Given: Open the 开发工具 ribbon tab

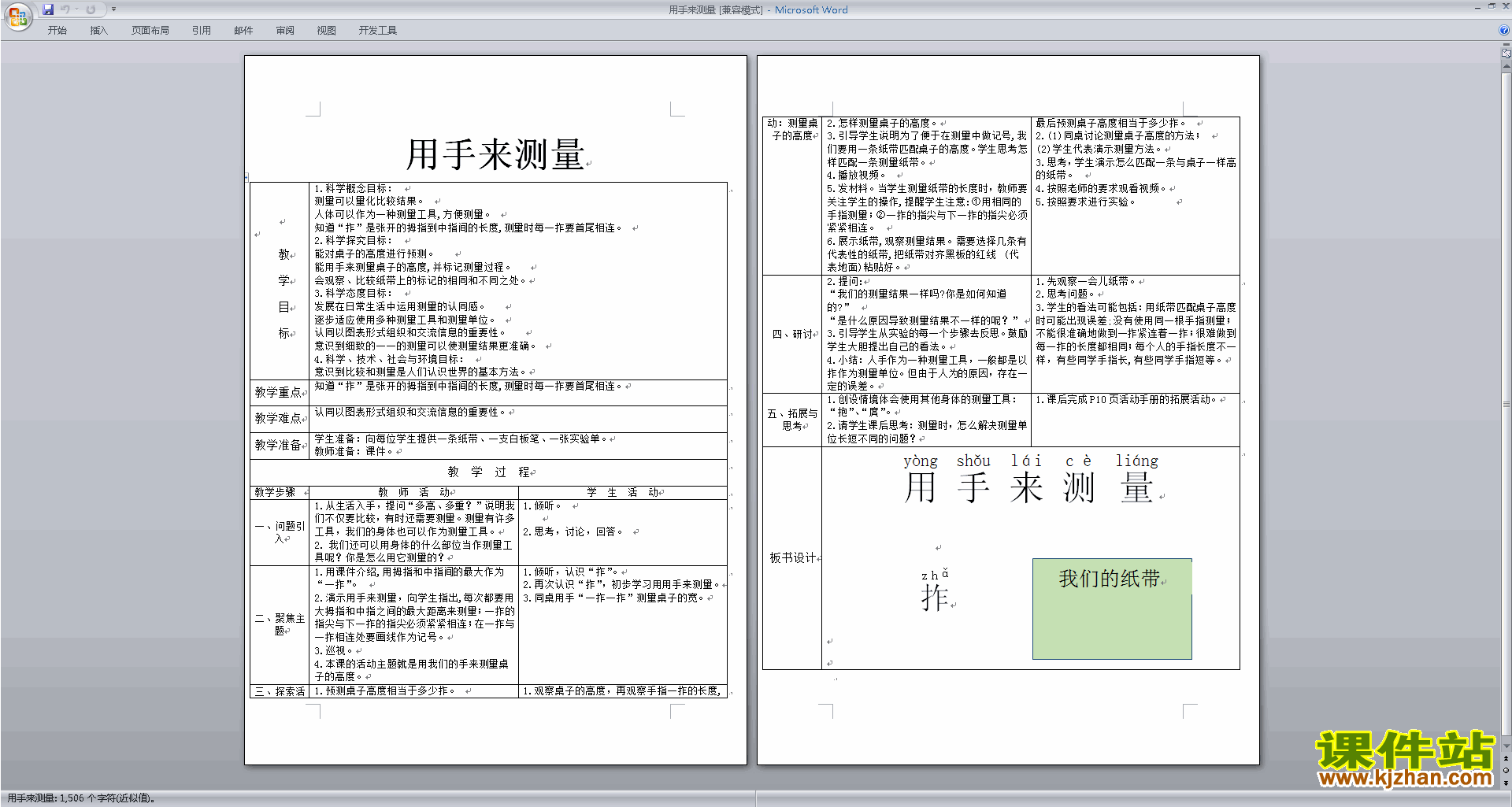Looking at the screenshot, I should coord(377,30).
